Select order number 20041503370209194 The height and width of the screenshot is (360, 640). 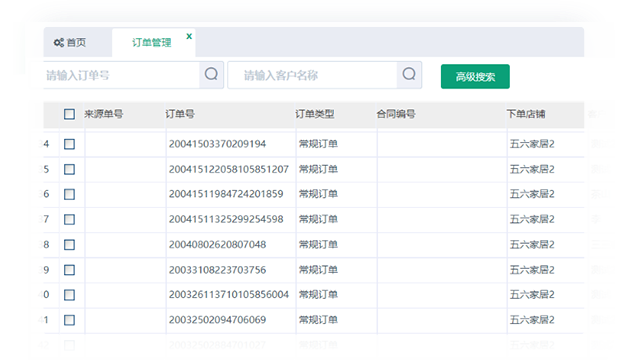point(218,144)
